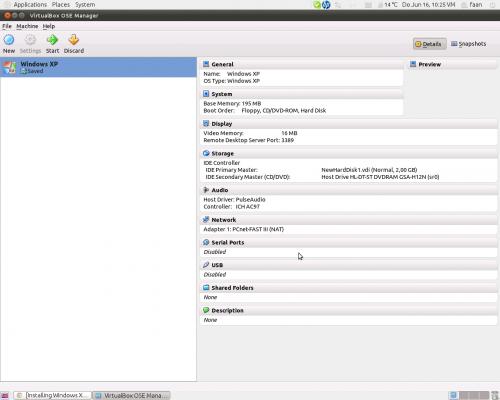Image resolution: width=500 pixels, height=400 pixels.
Task: Open the Places menu in top panel
Action: [x=61, y=5]
